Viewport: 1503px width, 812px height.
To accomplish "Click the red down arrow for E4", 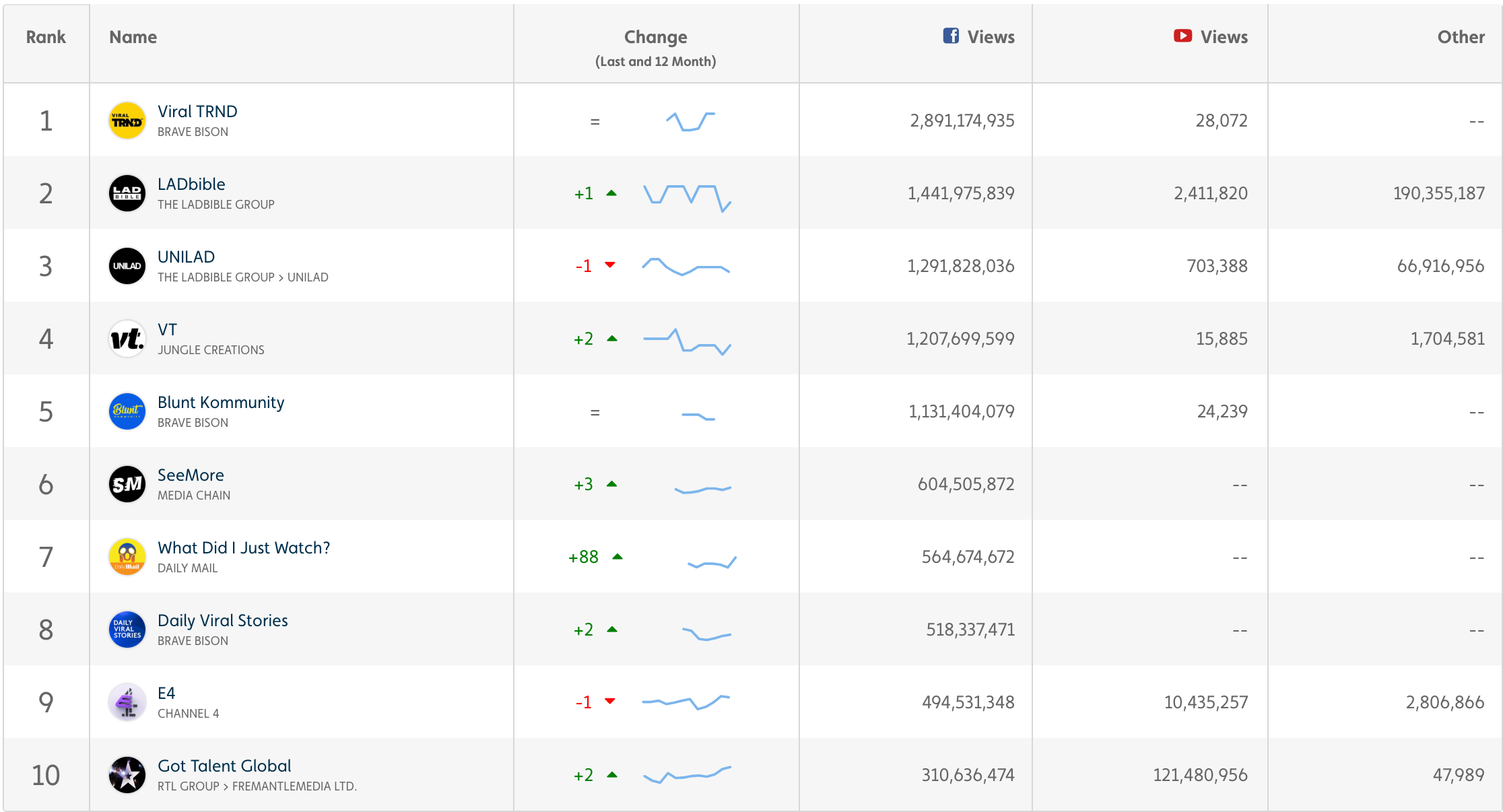I will coord(610,702).
